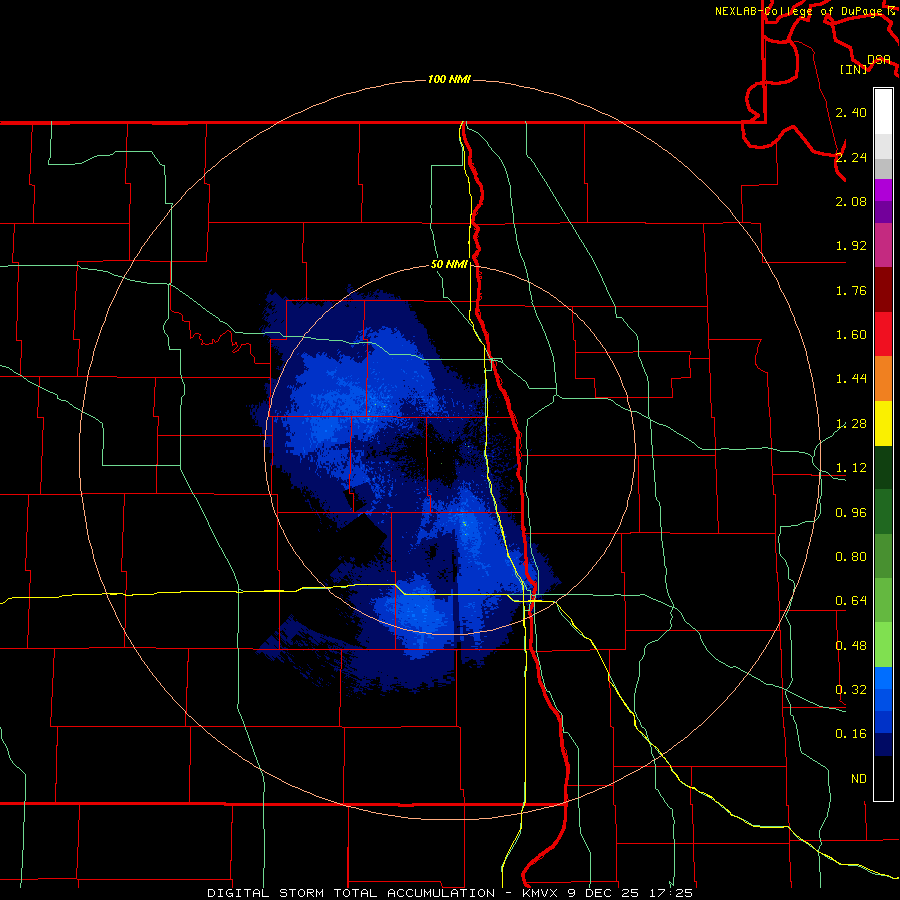The image size is (900, 900).
Task: Click the 0.32 legend value
Action: click(851, 690)
